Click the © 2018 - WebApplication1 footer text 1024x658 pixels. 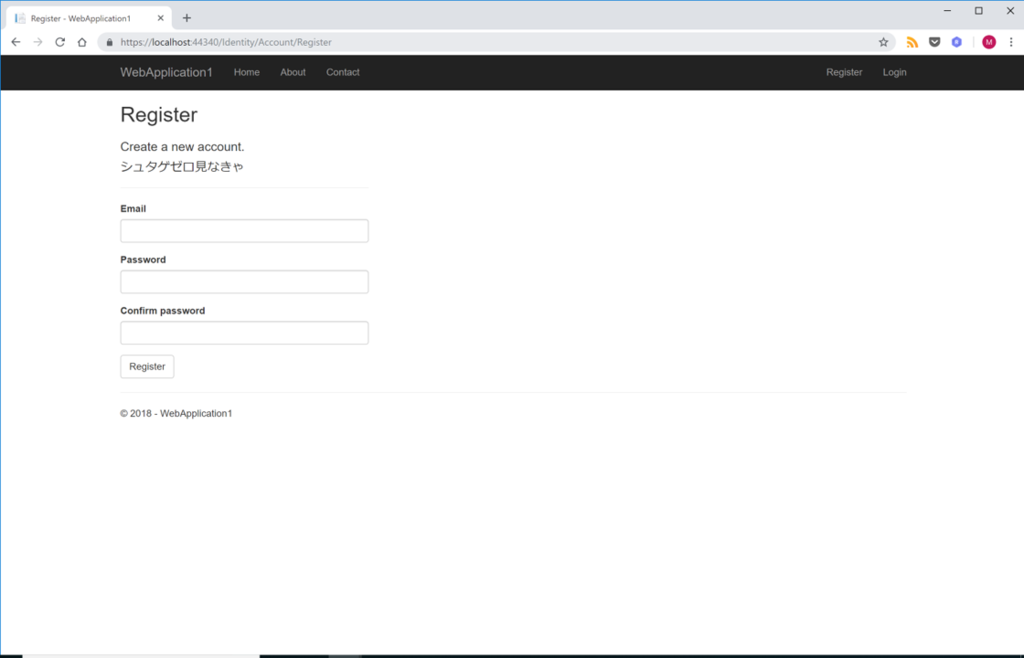click(176, 413)
